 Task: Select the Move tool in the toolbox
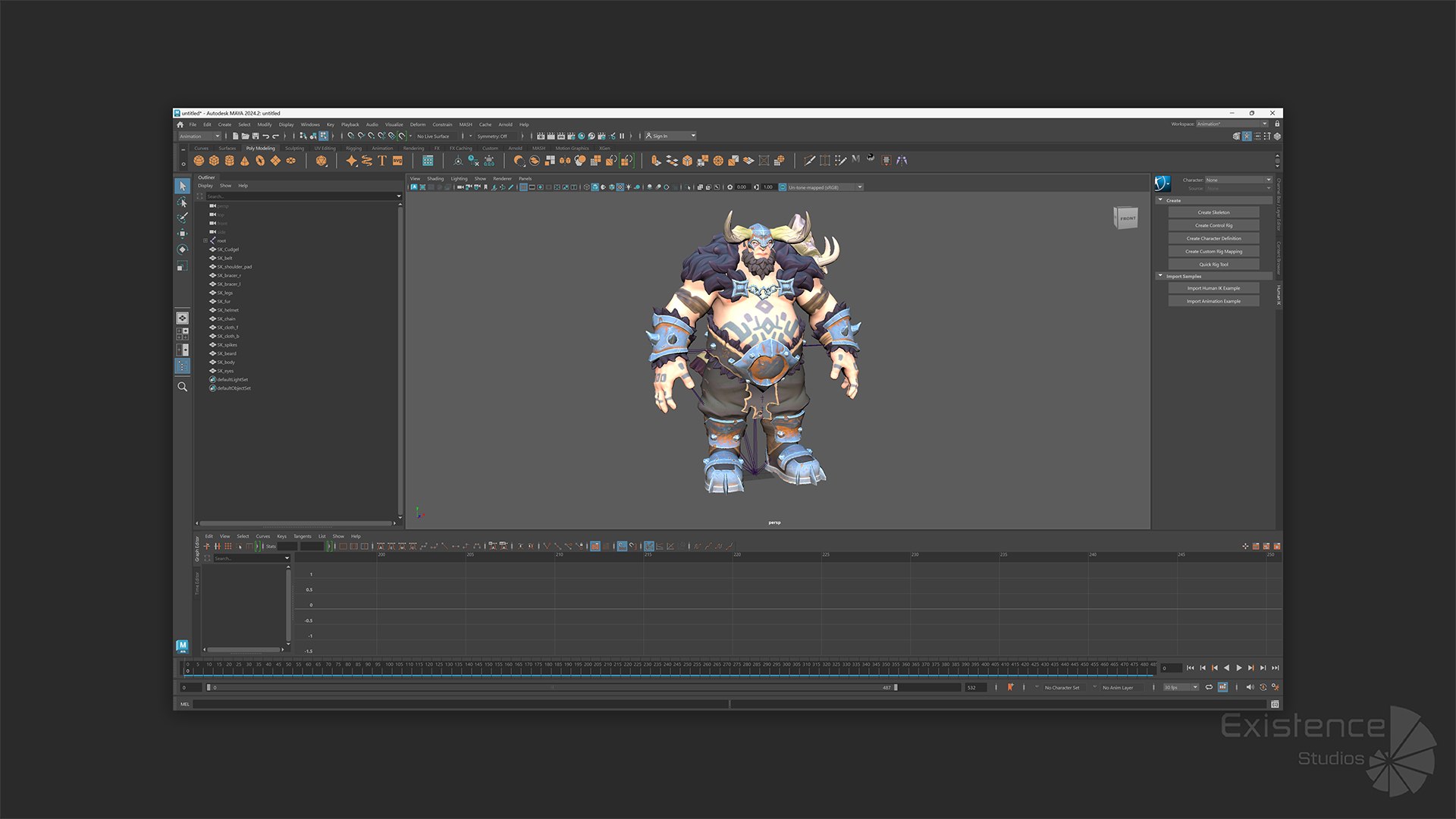pyautogui.click(x=182, y=234)
